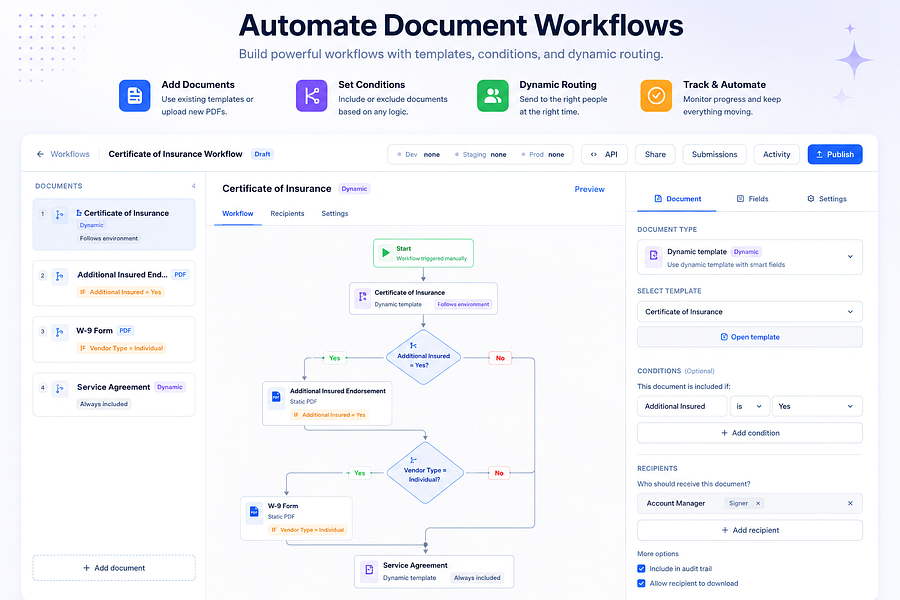Viewport: 900px width, 600px height.
Task: Expand the Dynamic template document type dropdown
Action: 750,257
